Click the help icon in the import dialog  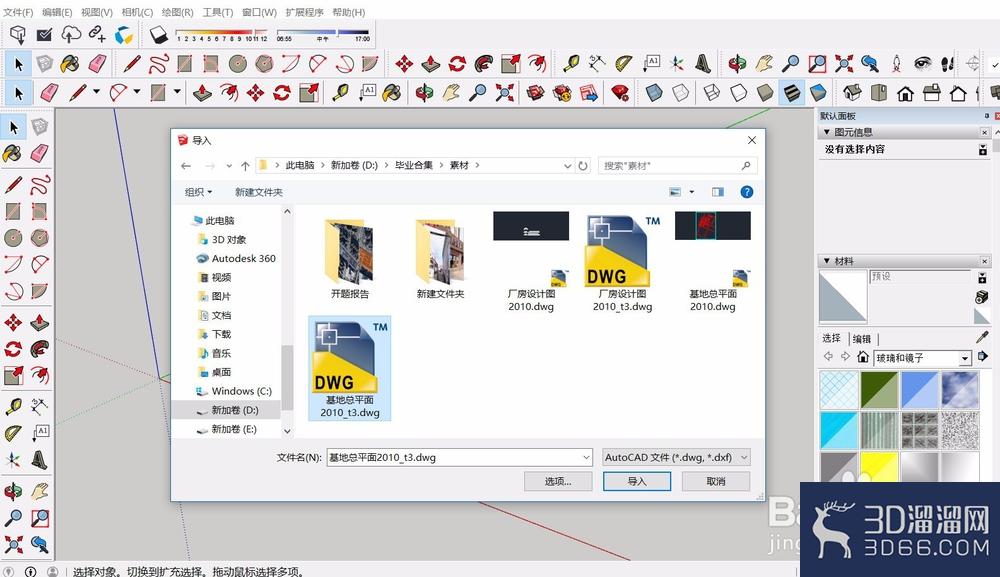[x=746, y=192]
